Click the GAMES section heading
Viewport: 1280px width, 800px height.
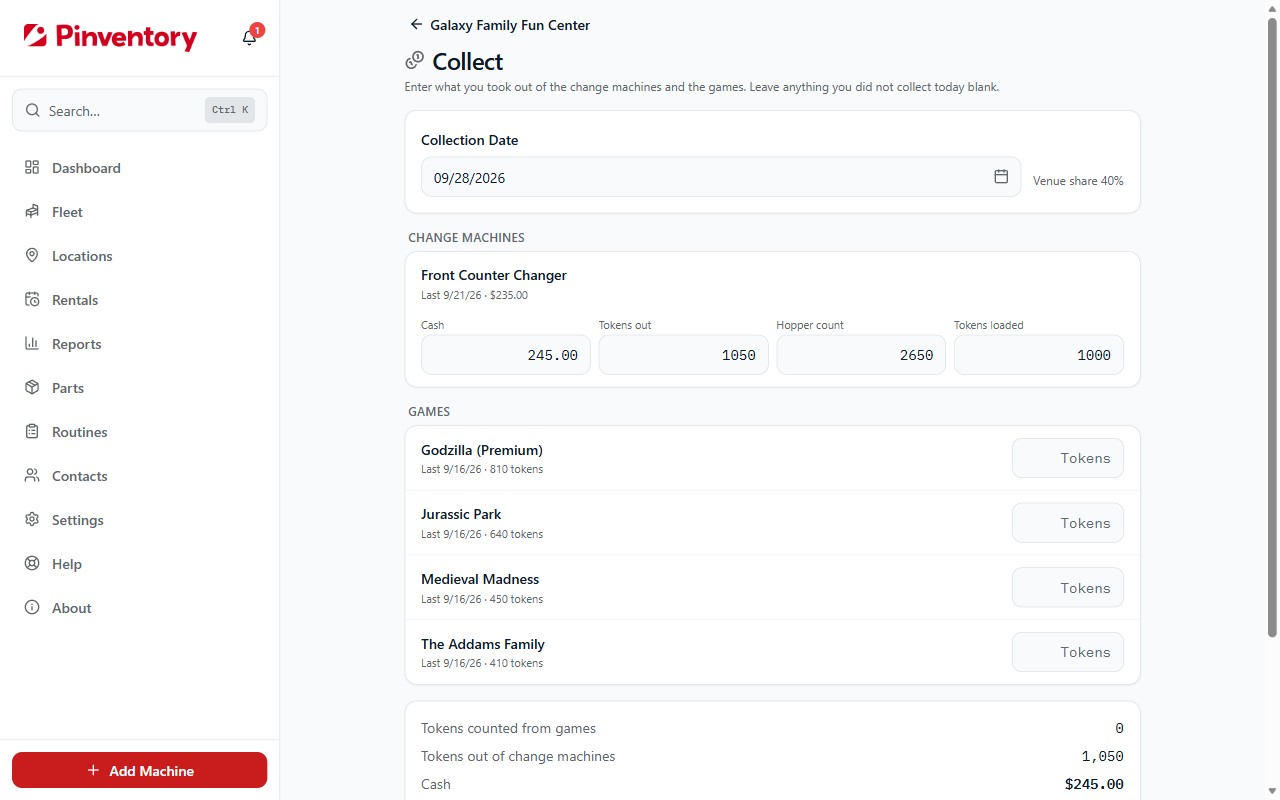429,412
